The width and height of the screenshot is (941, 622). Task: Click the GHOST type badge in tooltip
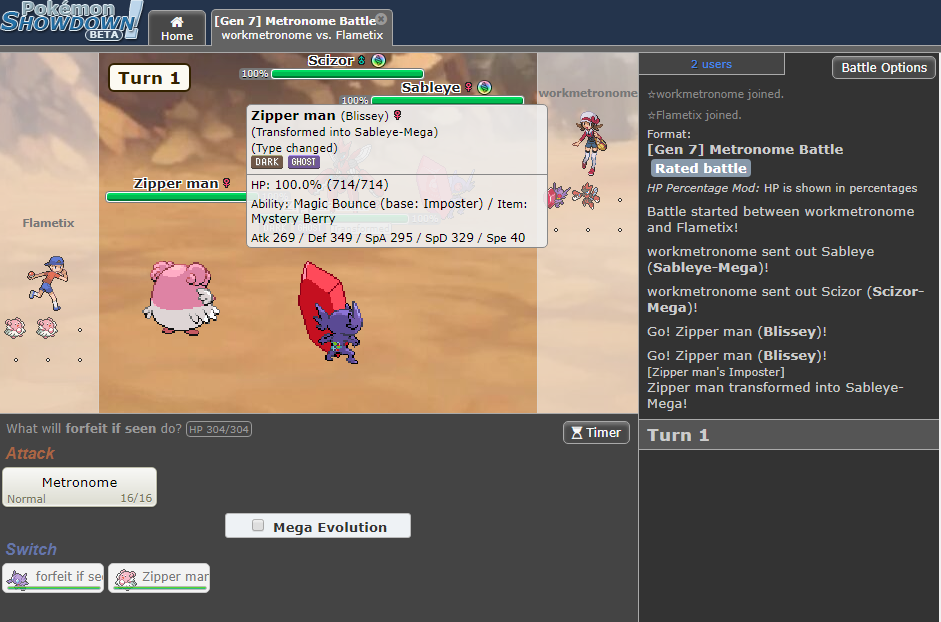304,162
